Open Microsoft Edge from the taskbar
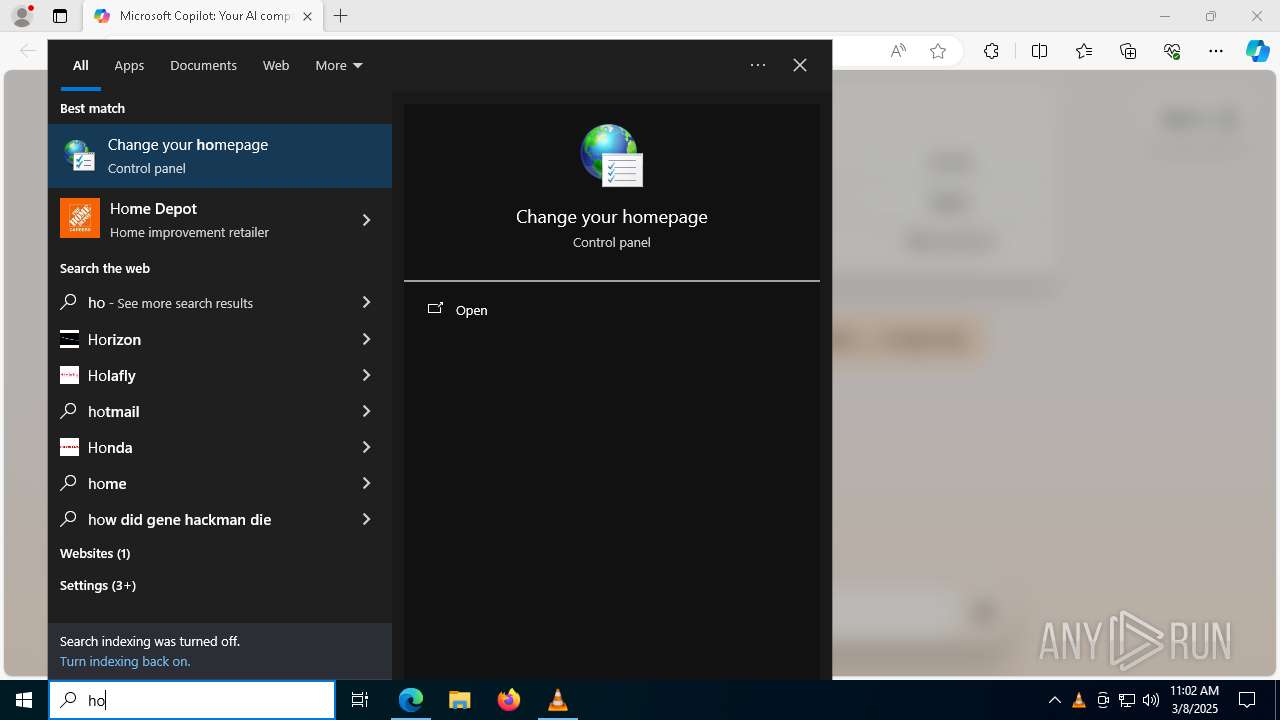The height and width of the screenshot is (720, 1280). coord(411,700)
